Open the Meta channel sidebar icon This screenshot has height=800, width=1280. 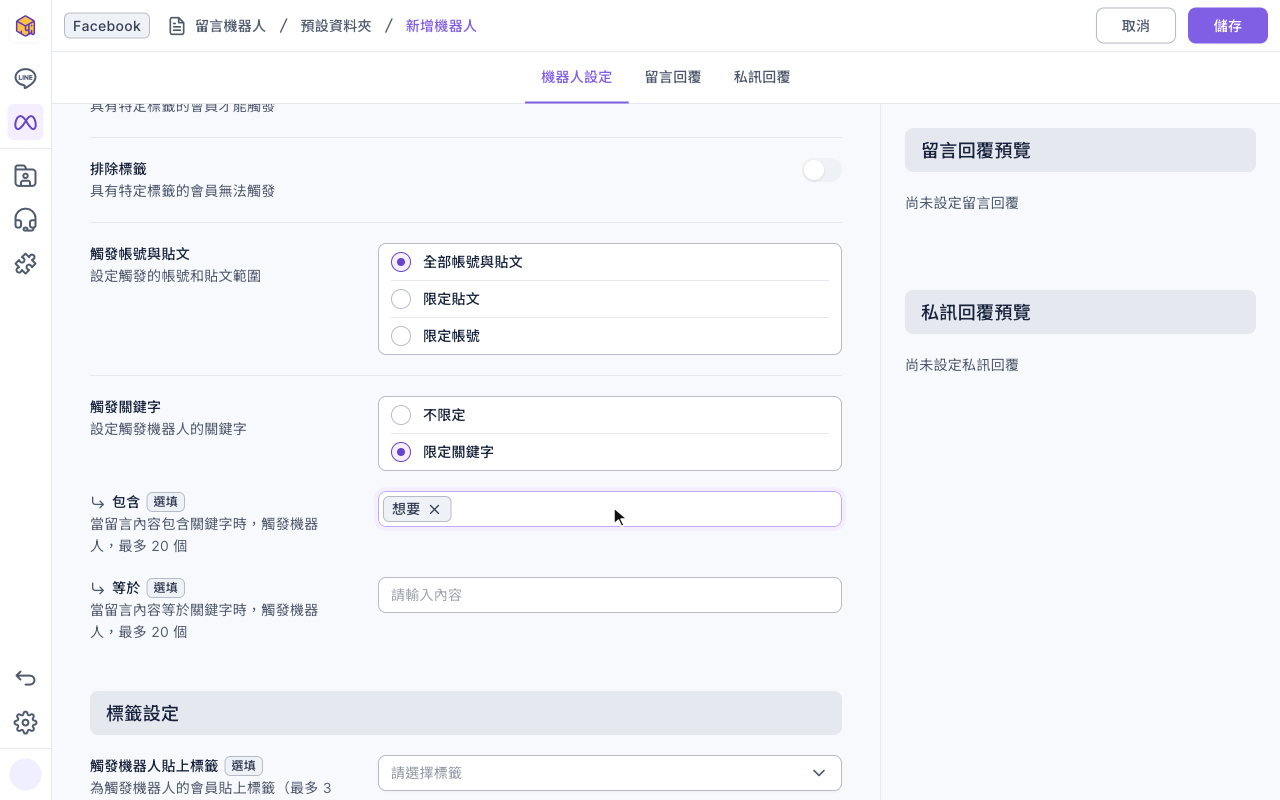(x=25, y=122)
